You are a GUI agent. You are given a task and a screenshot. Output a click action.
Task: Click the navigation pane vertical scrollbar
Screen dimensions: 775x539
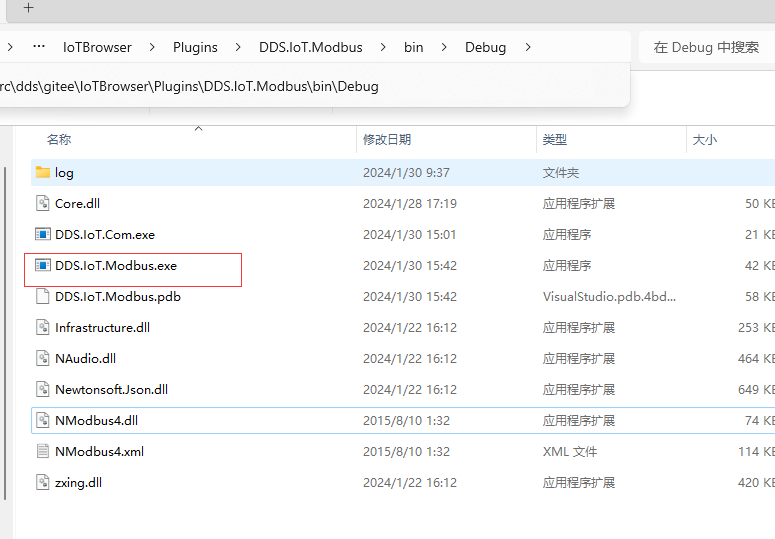pyautogui.click(x=5, y=333)
